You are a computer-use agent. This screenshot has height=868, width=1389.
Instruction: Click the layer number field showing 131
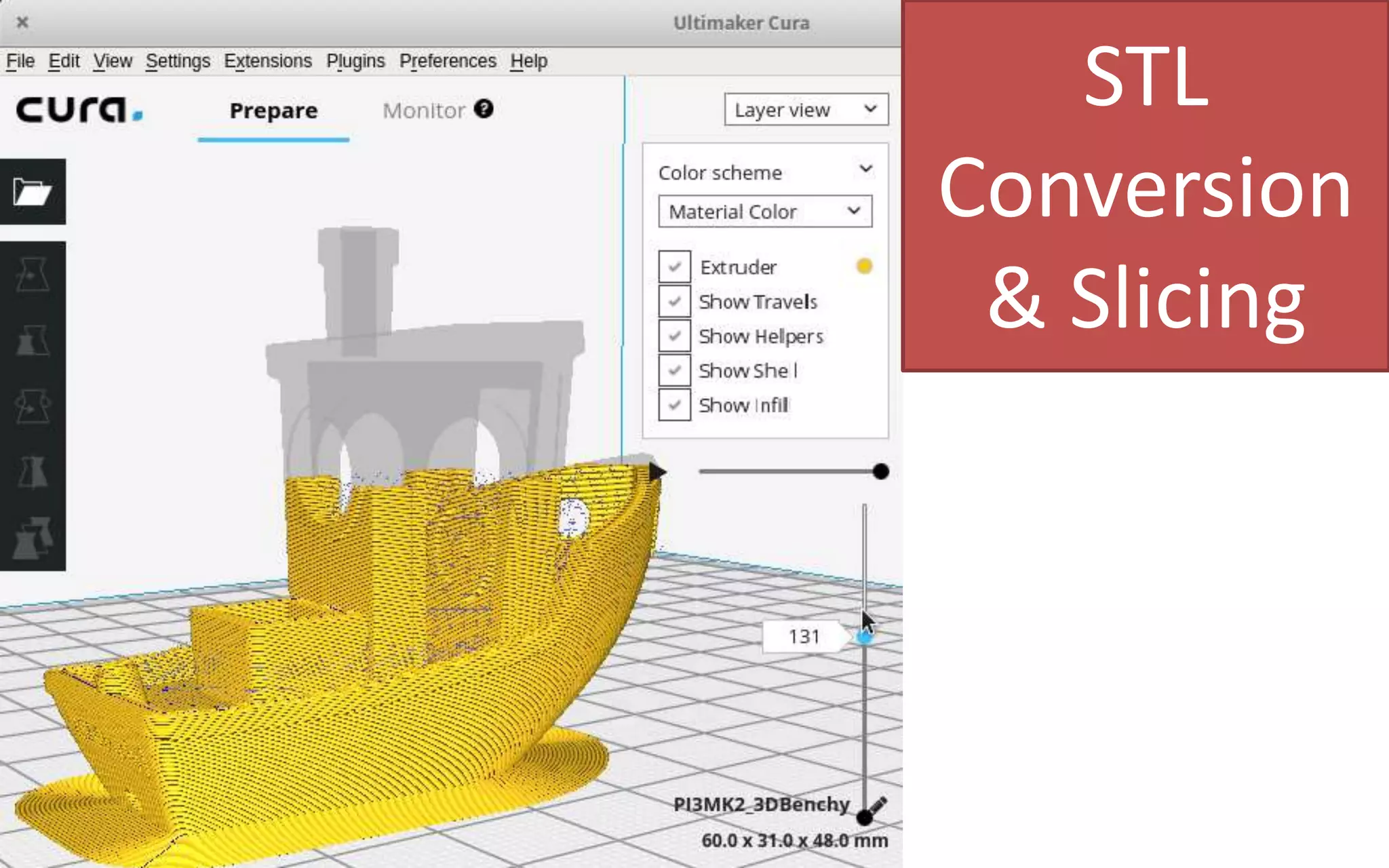pyautogui.click(x=804, y=637)
